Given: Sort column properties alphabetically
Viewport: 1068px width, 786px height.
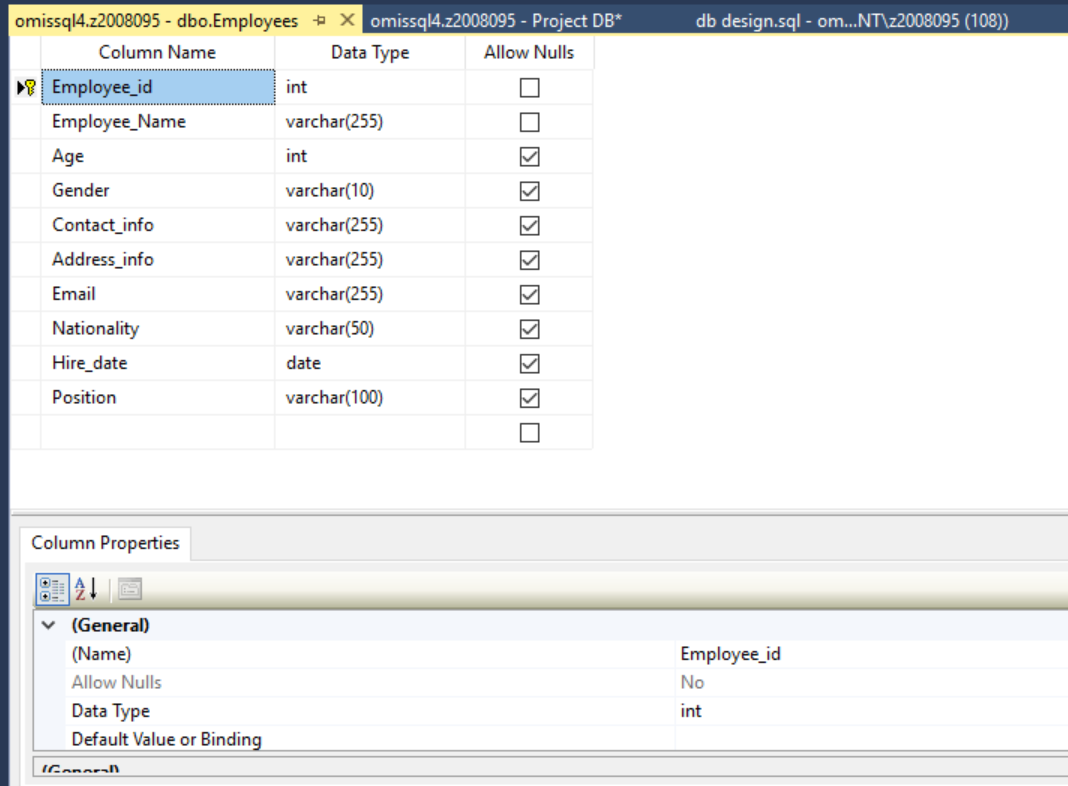Looking at the screenshot, I should 87,589.
